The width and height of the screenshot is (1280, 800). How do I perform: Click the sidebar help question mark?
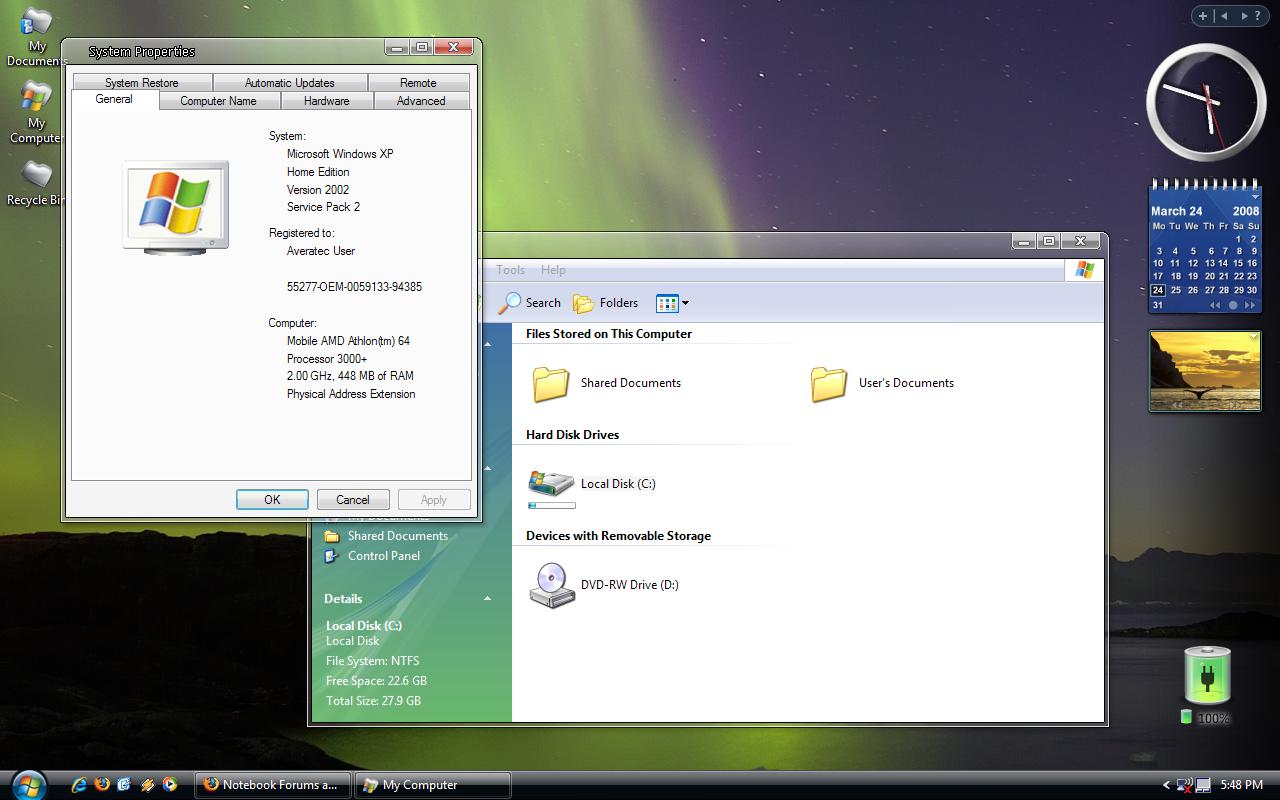coord(1257,16)
